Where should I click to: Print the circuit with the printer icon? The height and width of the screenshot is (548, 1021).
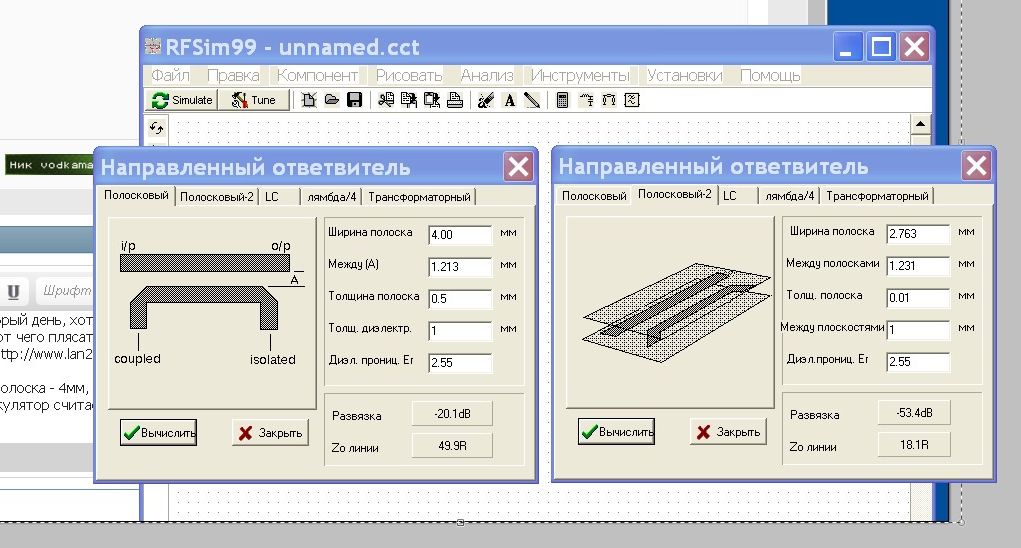[455, 100]
